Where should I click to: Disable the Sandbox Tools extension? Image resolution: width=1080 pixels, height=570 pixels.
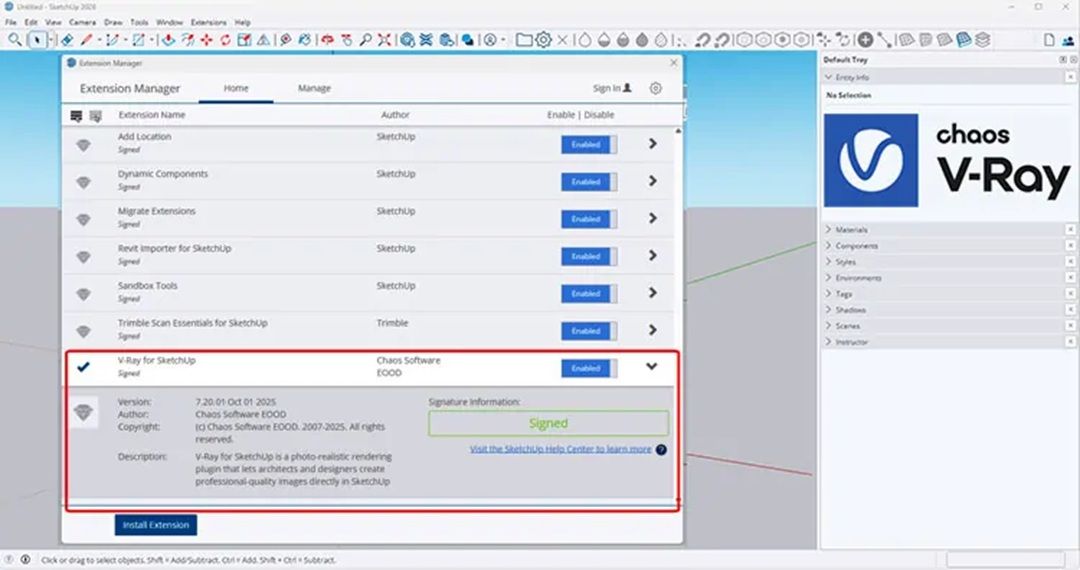point(588,293)
